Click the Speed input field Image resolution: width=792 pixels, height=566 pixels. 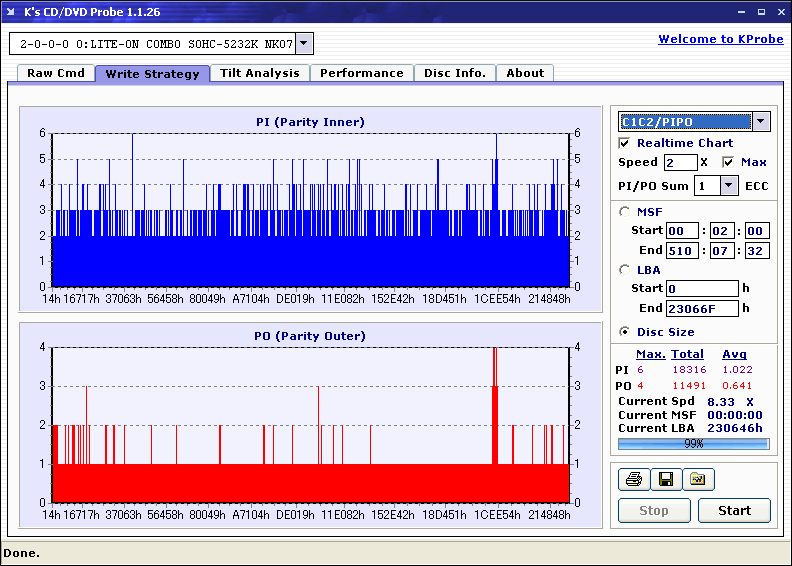(x=680, y=162)
